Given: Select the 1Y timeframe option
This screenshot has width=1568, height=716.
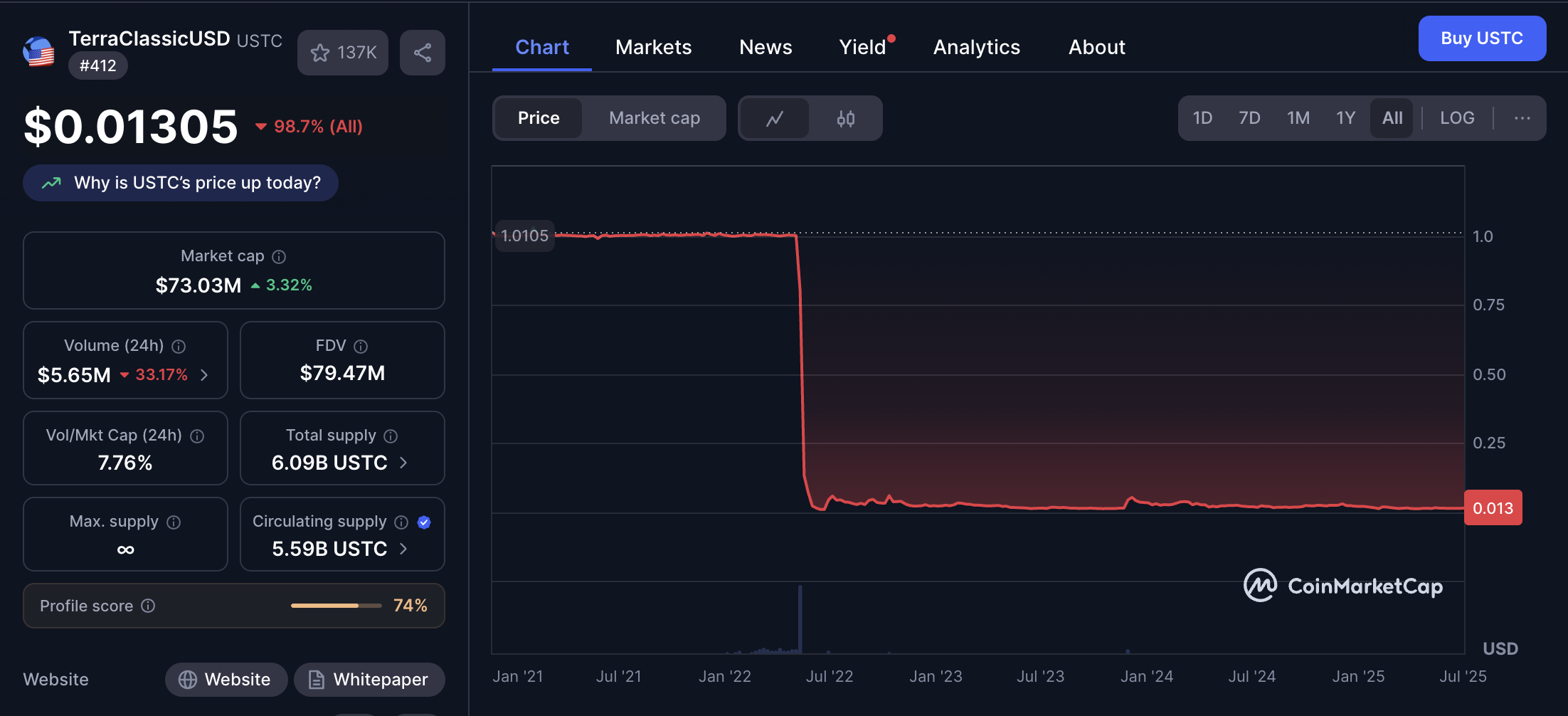Looking at the screenshot, I should 1345,118.
